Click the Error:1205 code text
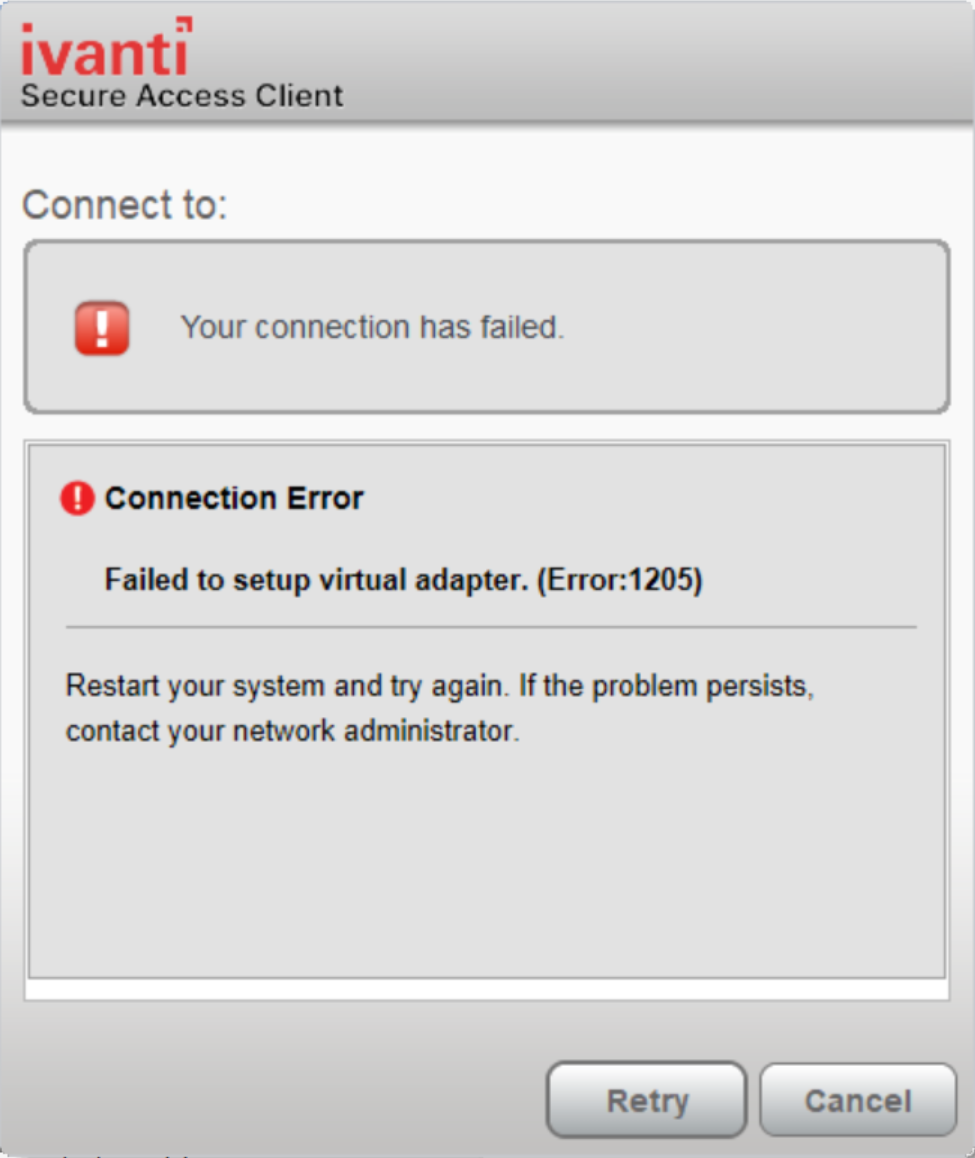Screen dimensions: 975x1158 [x=620, y=580]
